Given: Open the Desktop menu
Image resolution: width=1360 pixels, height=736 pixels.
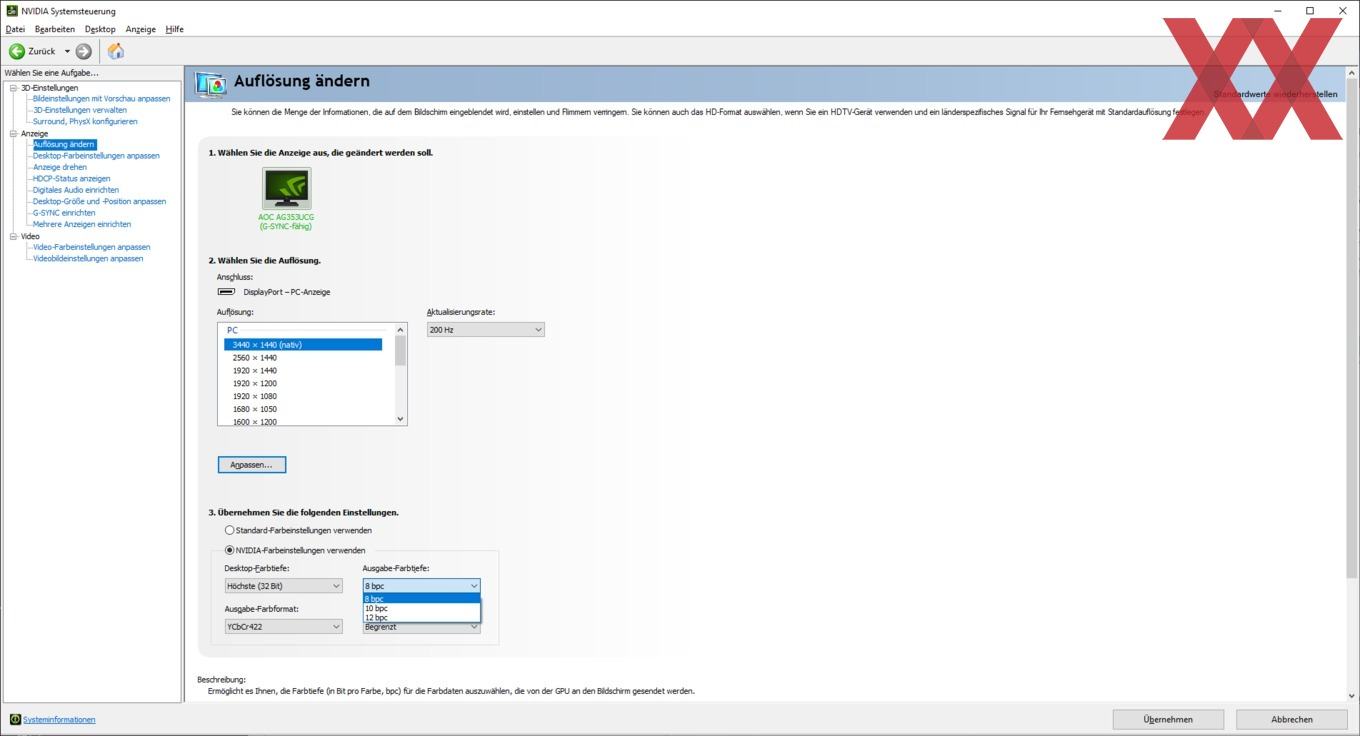Looking at the screenshot, I should click(x=100, y=29).
